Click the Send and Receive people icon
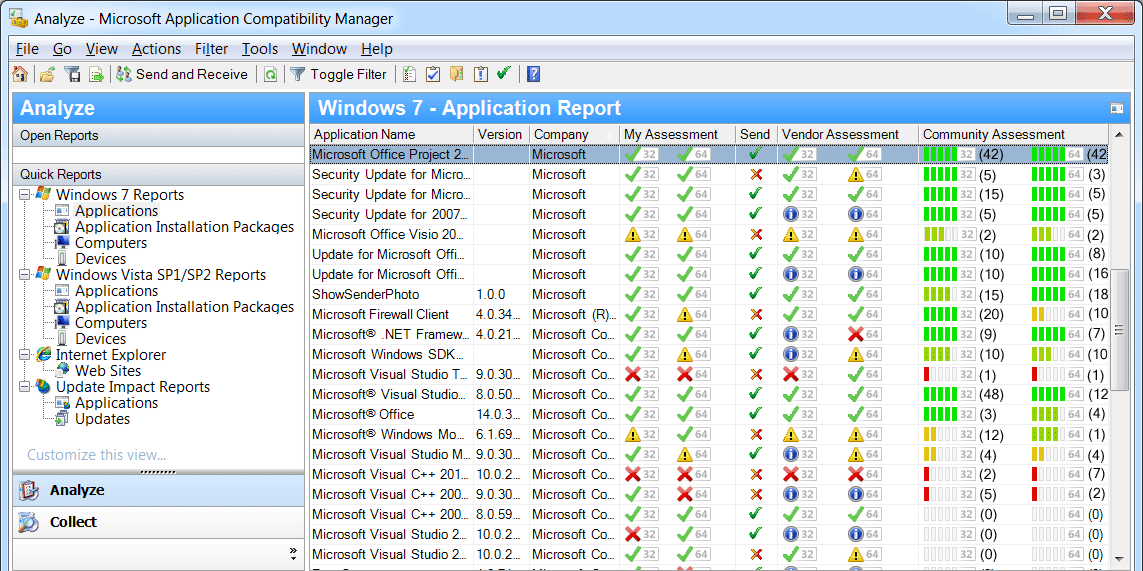1143x571 pixels. pos(124,74)
